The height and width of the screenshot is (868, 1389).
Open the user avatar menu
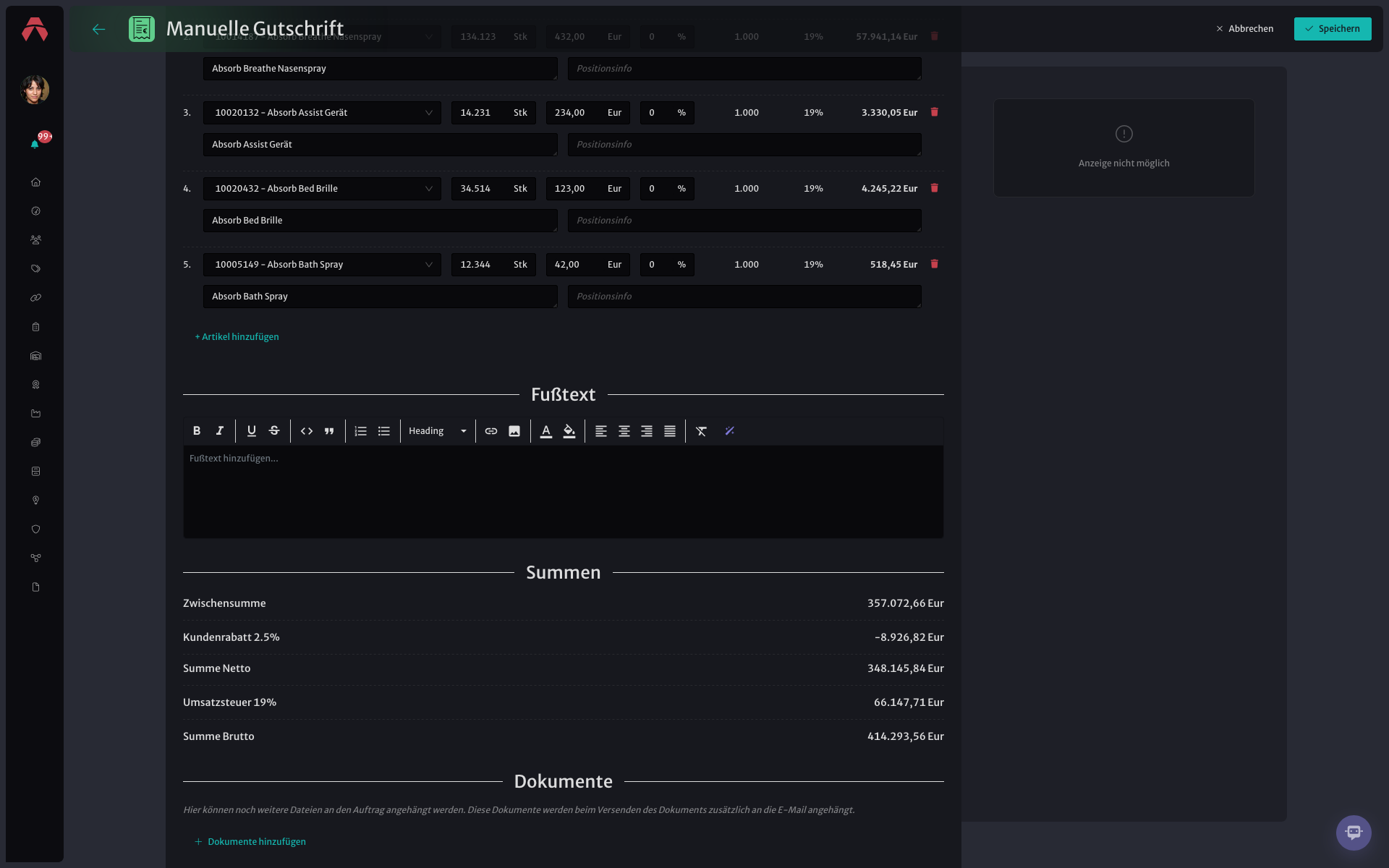point(35,90)
